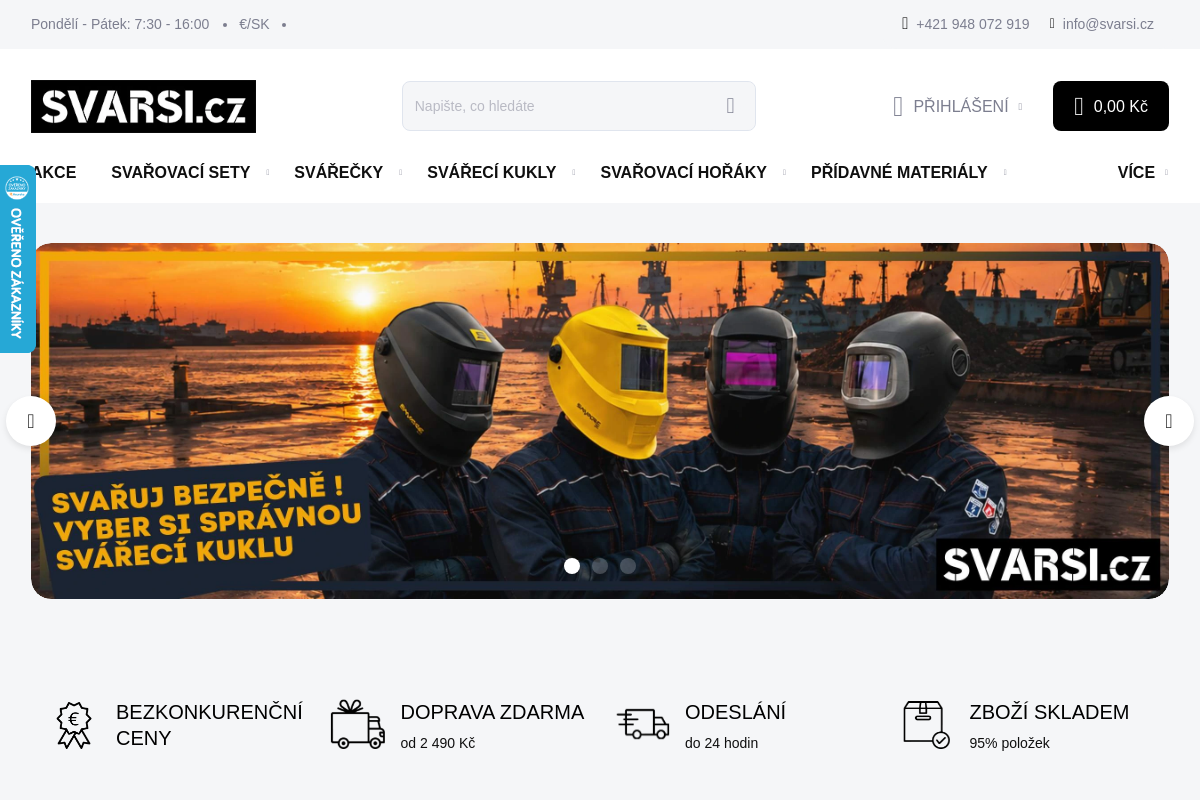
Task: Expand the VÍCE menu arrow
Action: click(x=1166, y=173)
